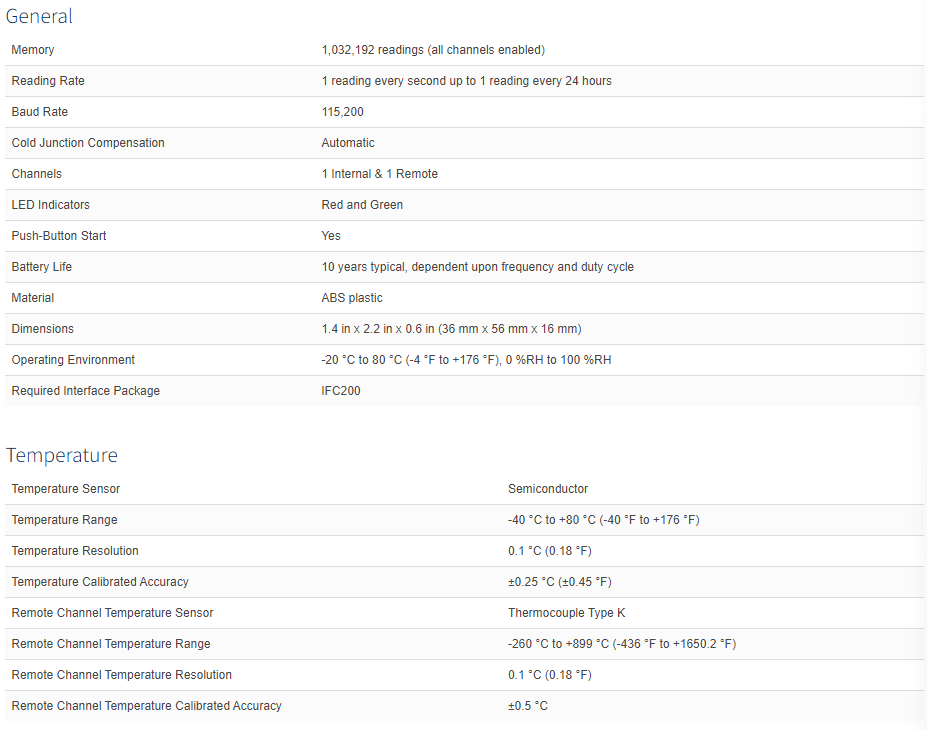Select Temperature Calibrated Accuracy label
This screenshot has width=927, height=730.
click(x=99, y=582)
